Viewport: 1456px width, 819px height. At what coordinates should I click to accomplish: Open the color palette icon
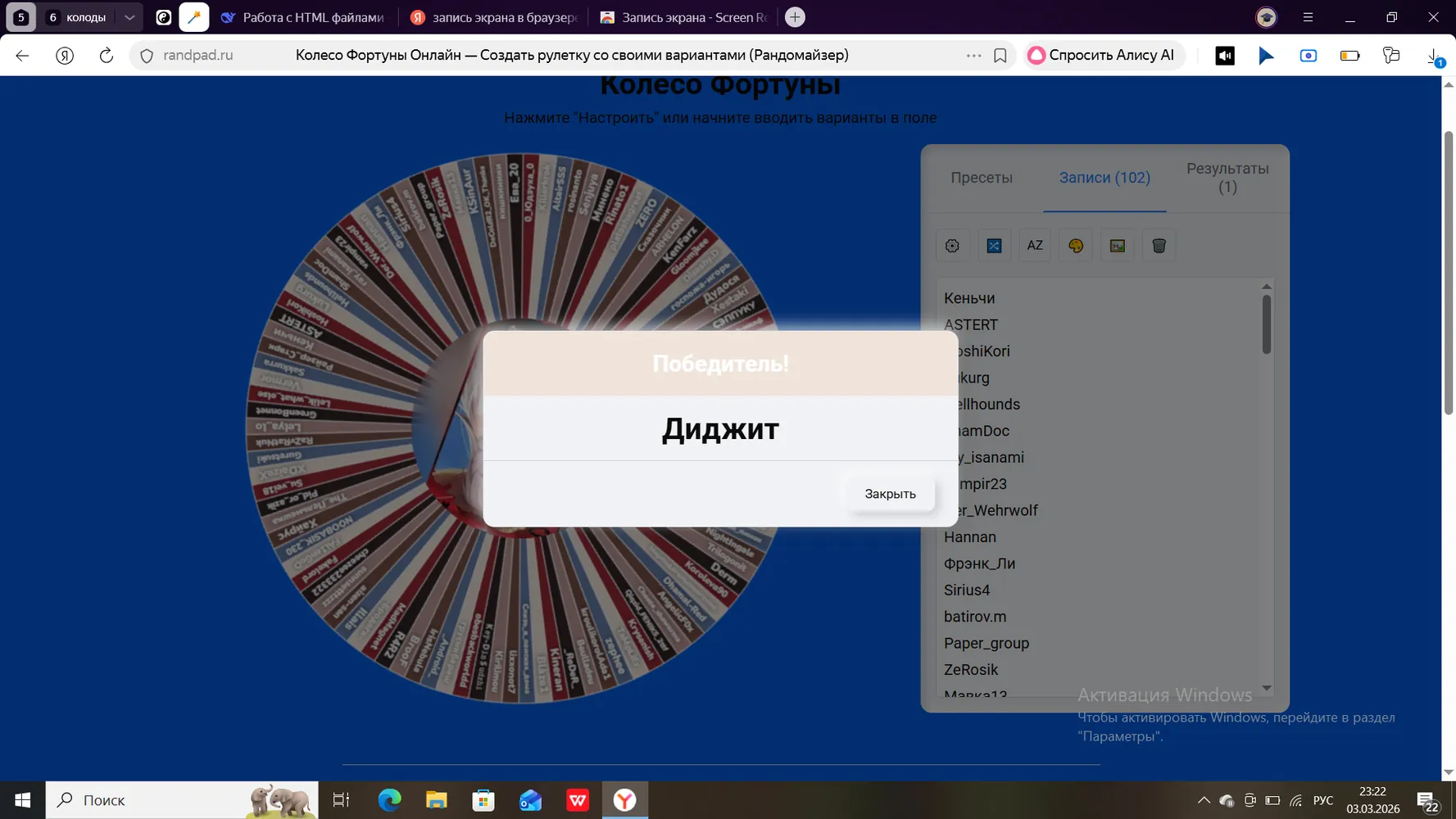coord(1076,246)
